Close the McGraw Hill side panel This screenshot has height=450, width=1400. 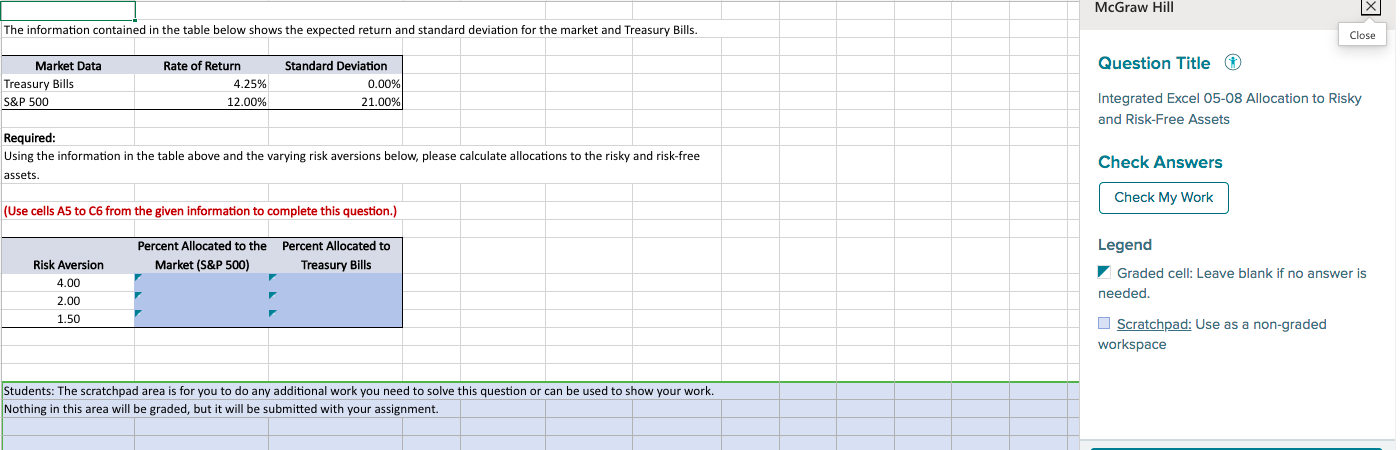pyautogui.click(x=1369, y=7)
